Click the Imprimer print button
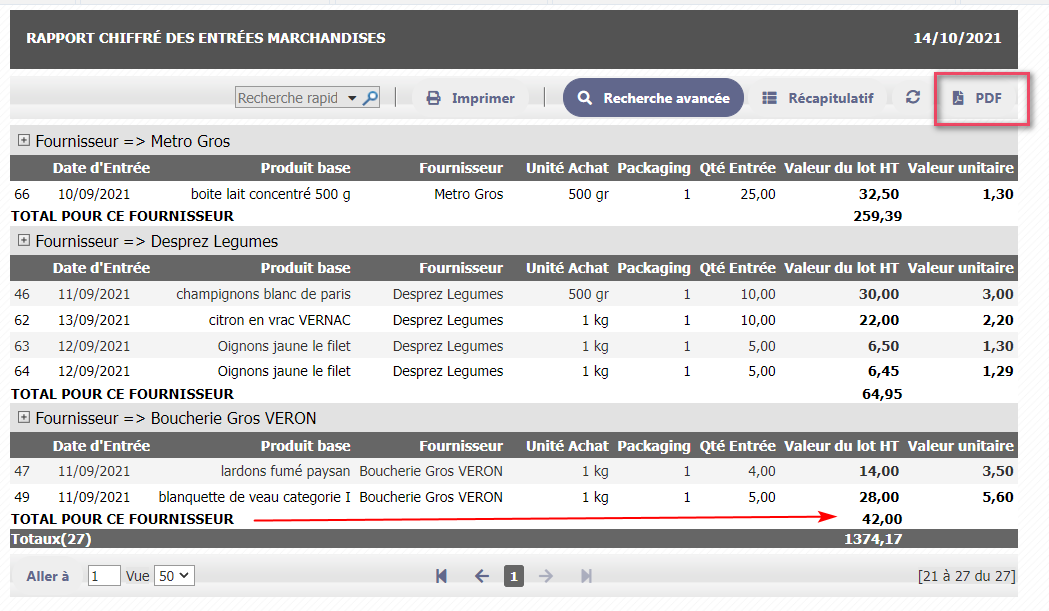Image resolution: width=1049 pixels, height=611 pixels. point(470,98)
